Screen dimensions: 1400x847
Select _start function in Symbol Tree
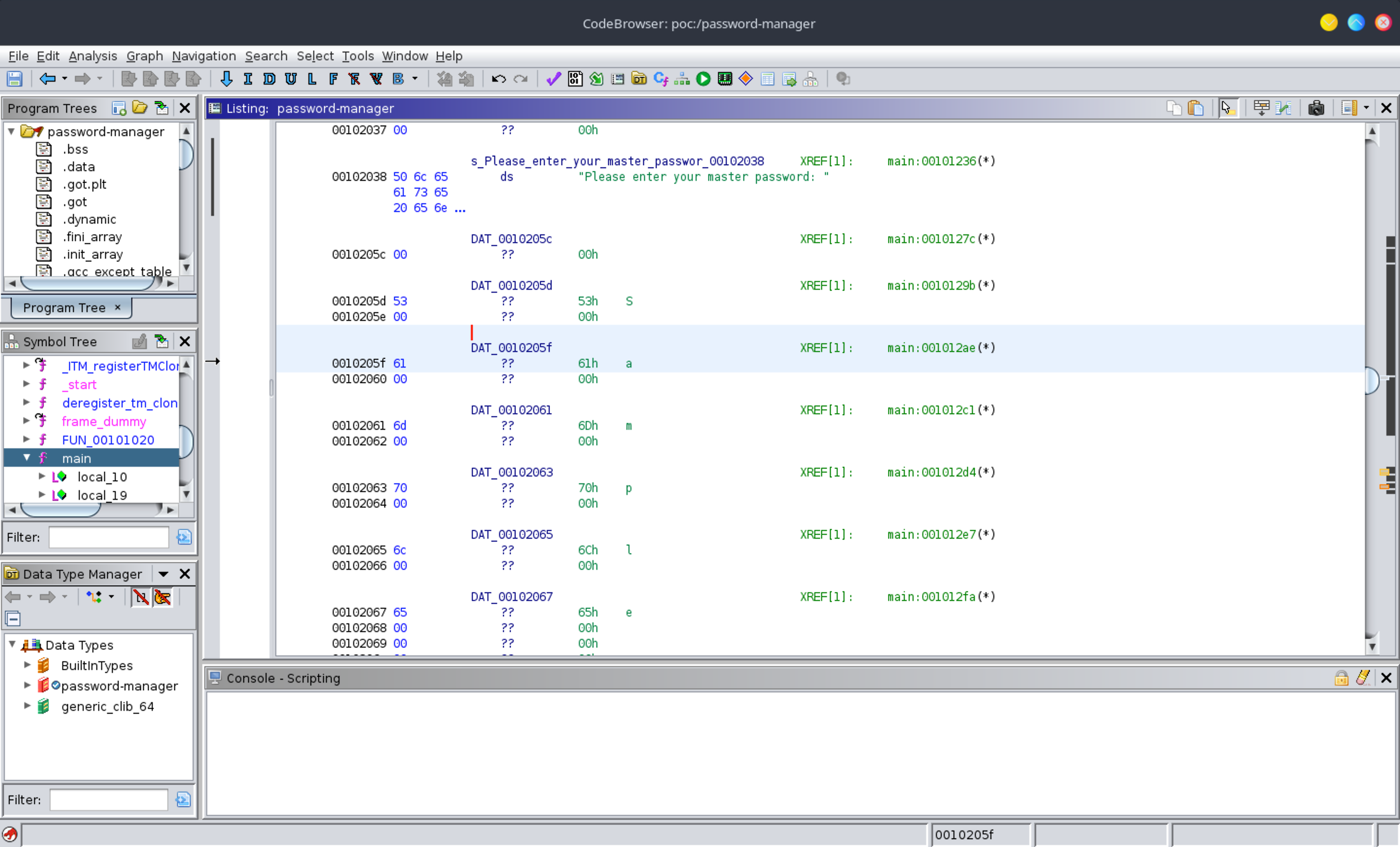pos(79,385)
